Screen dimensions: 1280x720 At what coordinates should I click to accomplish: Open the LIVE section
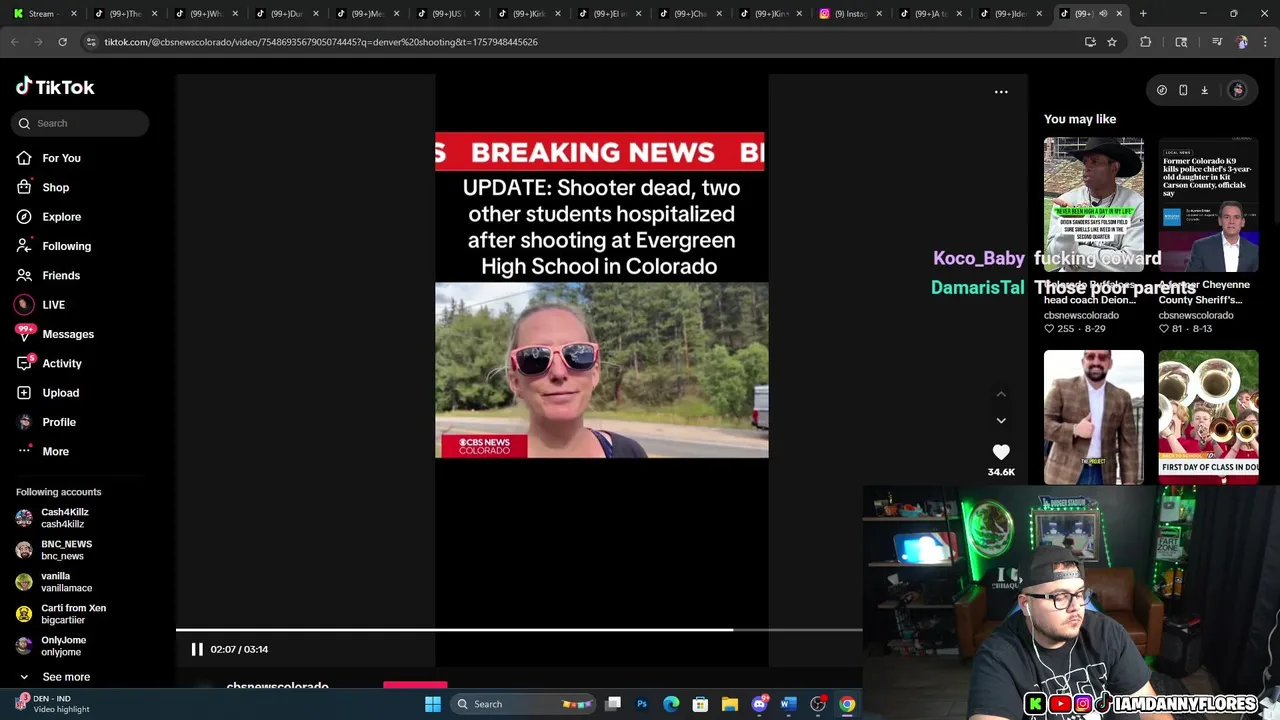(53, 305)
